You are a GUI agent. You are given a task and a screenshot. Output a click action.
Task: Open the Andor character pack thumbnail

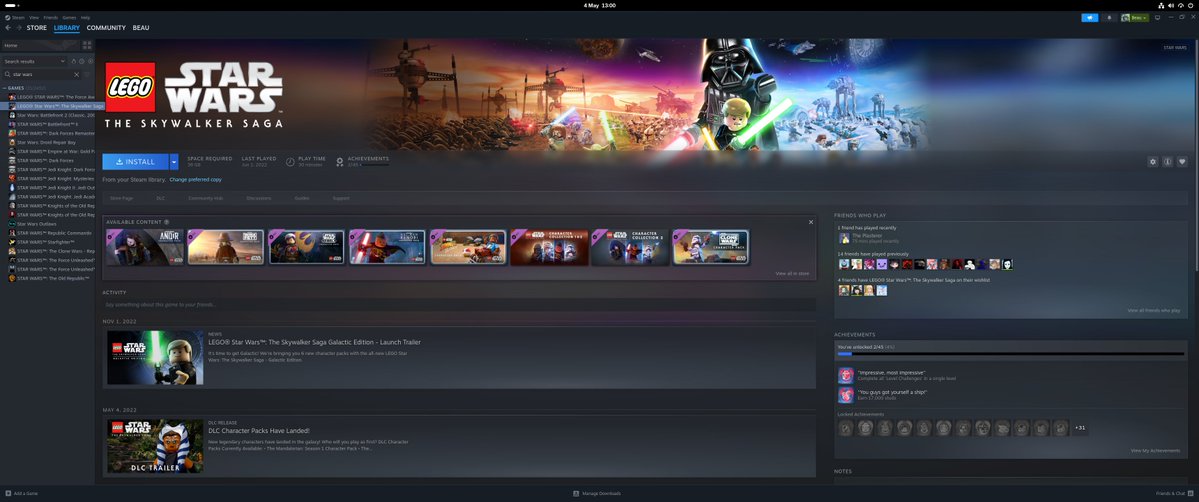145,247
